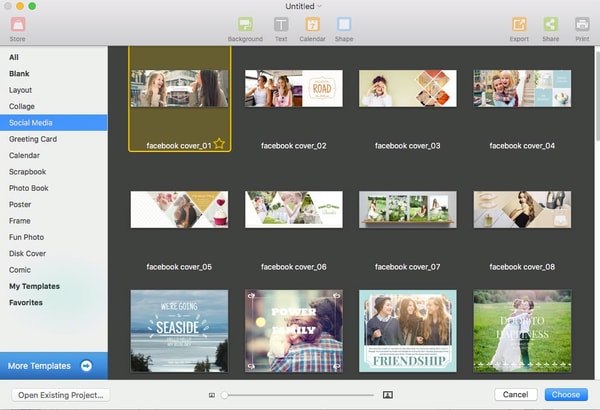
Task: Click Open Existing Project button
Action: [61, 395]
